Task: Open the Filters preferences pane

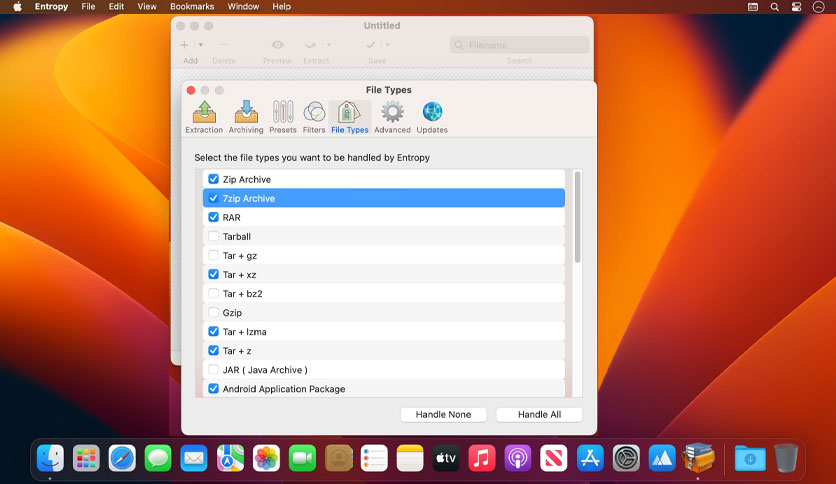Action: [314, 117]
